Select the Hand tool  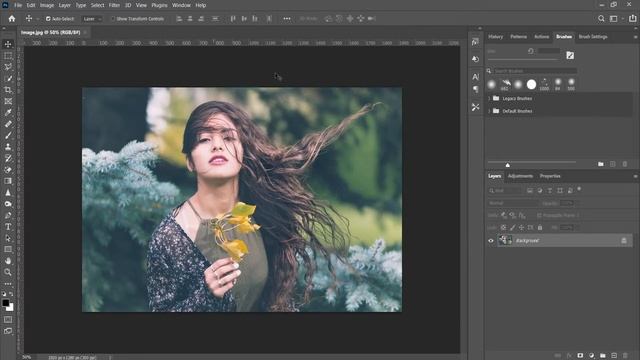click(8, 261)
